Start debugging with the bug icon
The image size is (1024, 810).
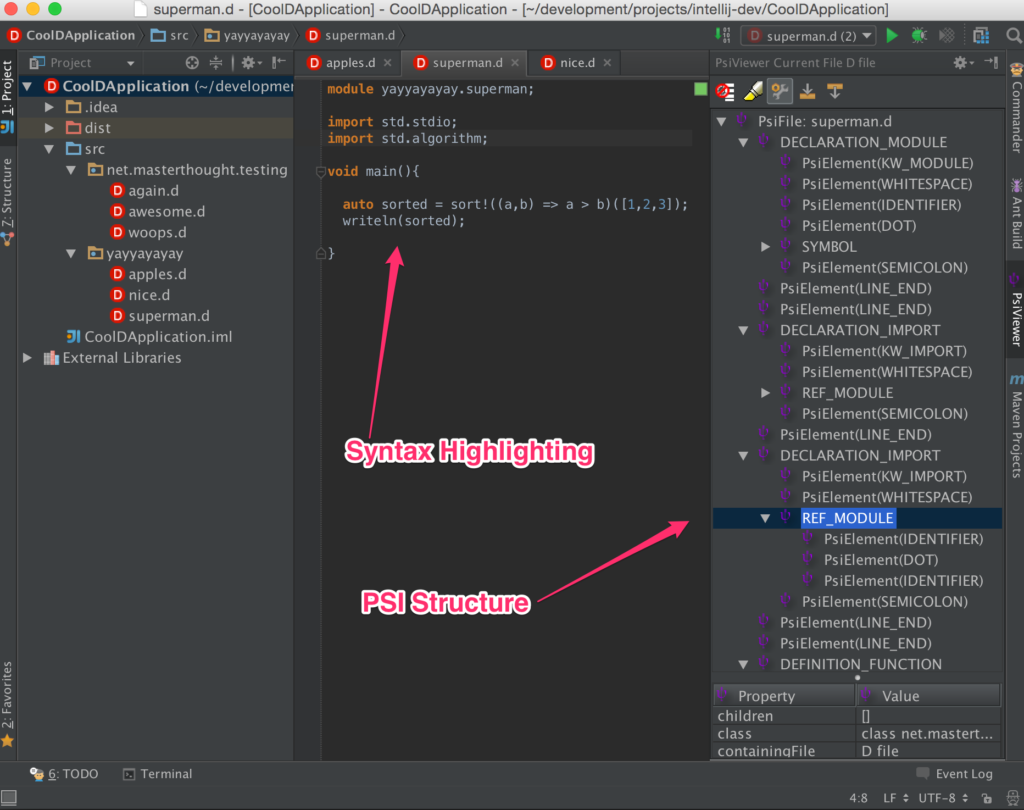pos(919,35)
